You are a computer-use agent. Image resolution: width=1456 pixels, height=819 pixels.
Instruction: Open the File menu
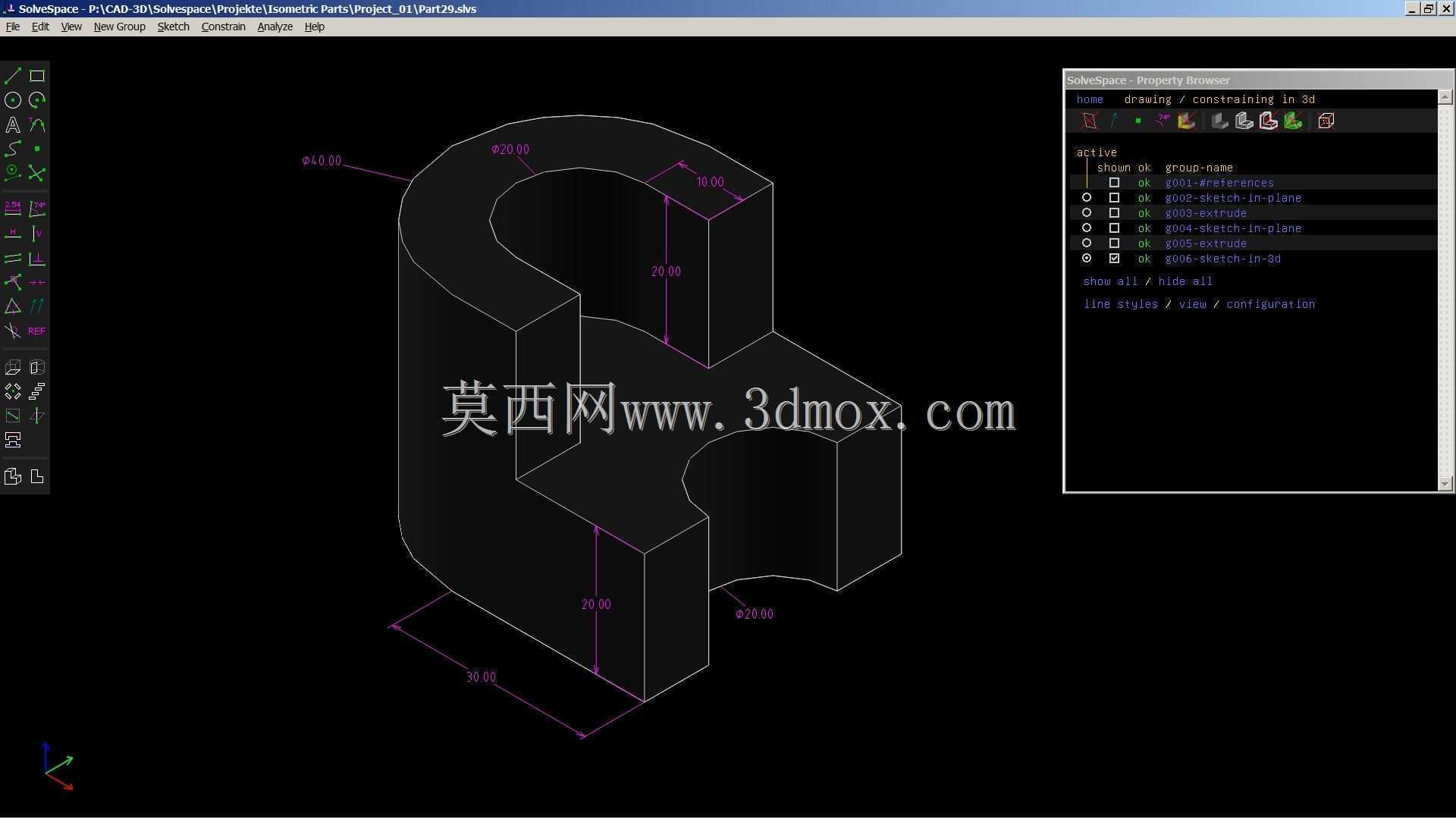point(13,27)
